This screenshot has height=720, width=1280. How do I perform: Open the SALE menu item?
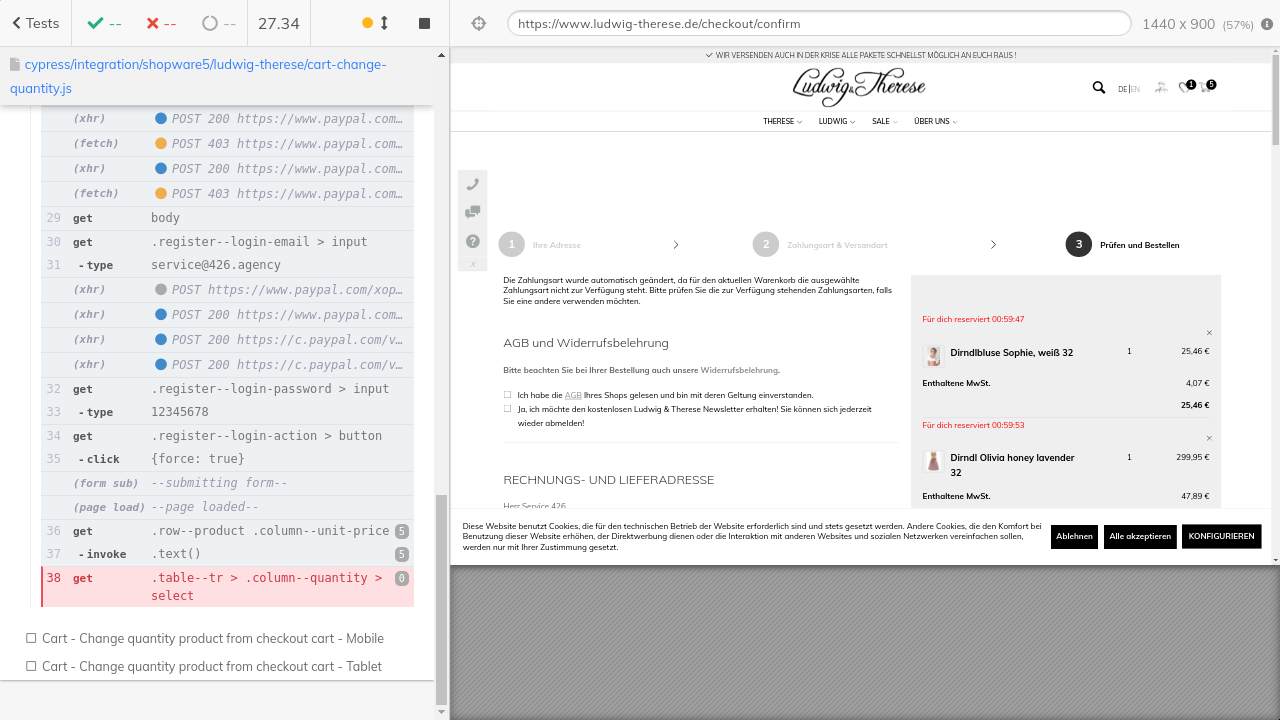click(884, 121)
